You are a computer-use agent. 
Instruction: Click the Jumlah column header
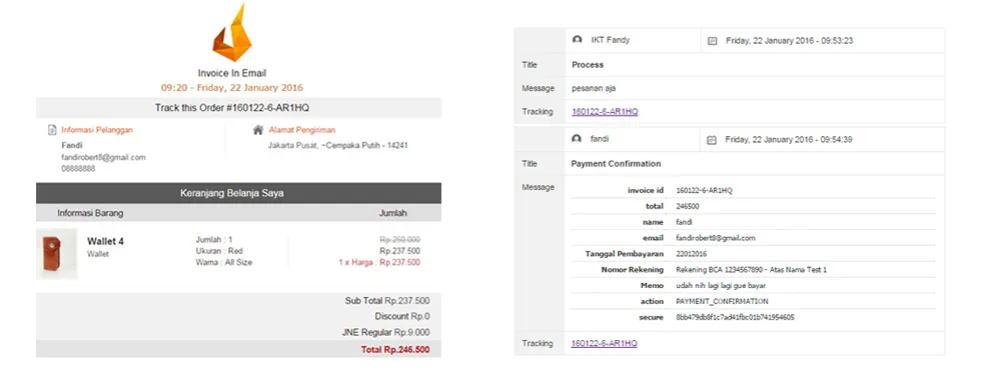click(393, 213)
